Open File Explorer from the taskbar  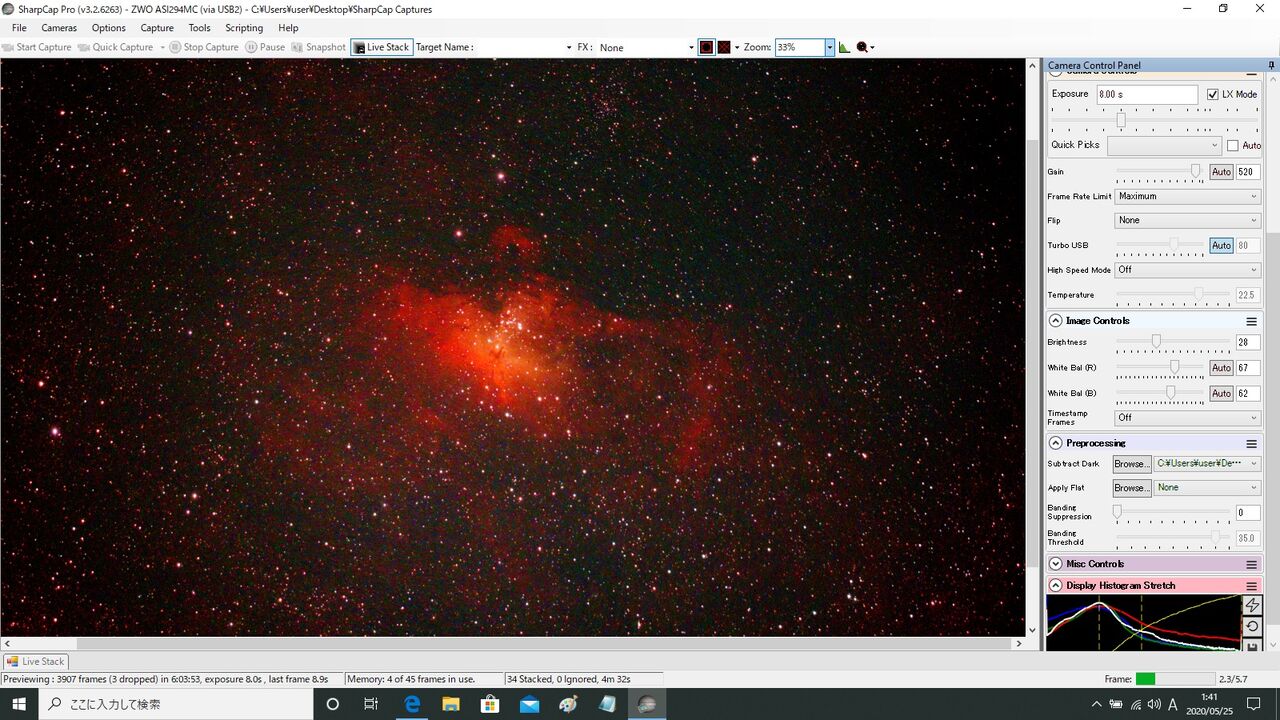point(450,704)
